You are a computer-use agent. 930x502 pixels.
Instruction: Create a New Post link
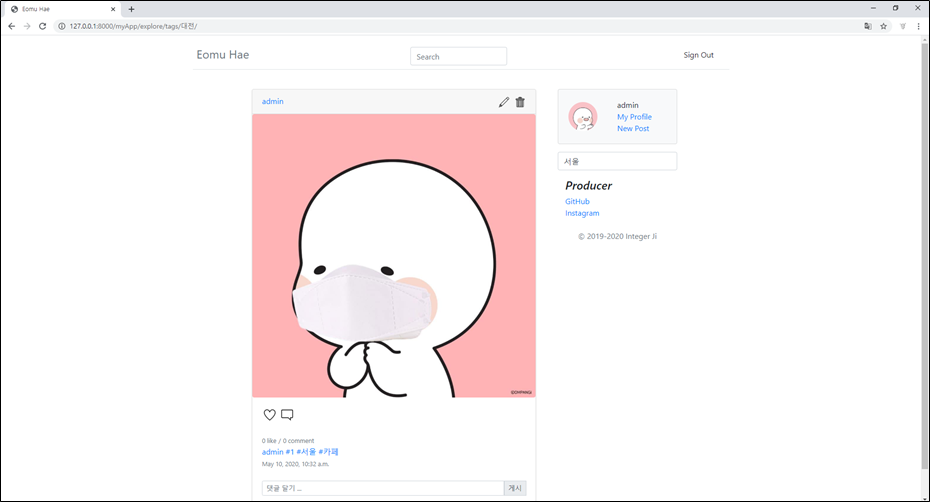[x=633, y=128]
